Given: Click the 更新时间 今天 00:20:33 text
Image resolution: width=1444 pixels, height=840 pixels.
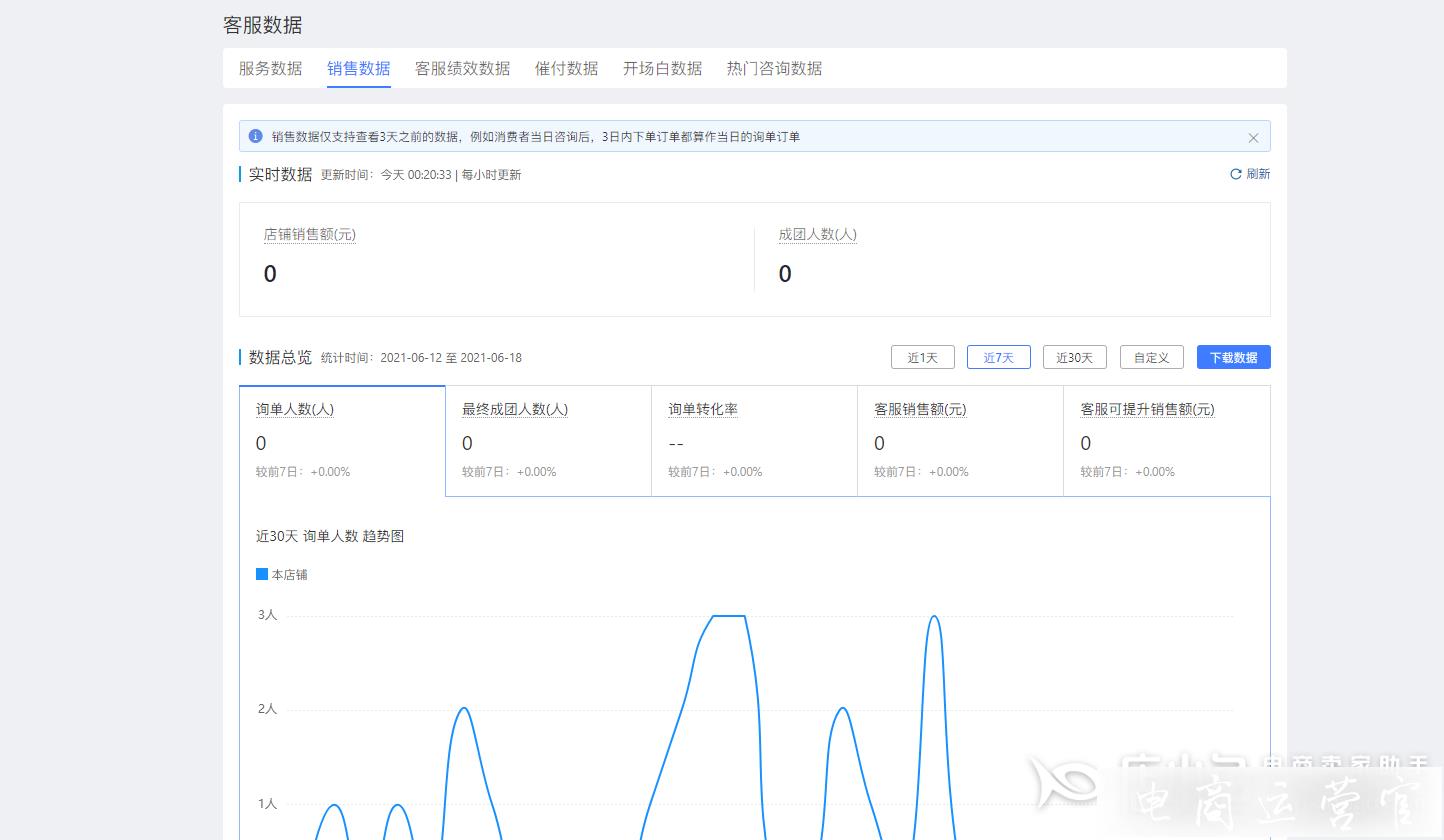Looking at the screenshot, I should (386, 175).
